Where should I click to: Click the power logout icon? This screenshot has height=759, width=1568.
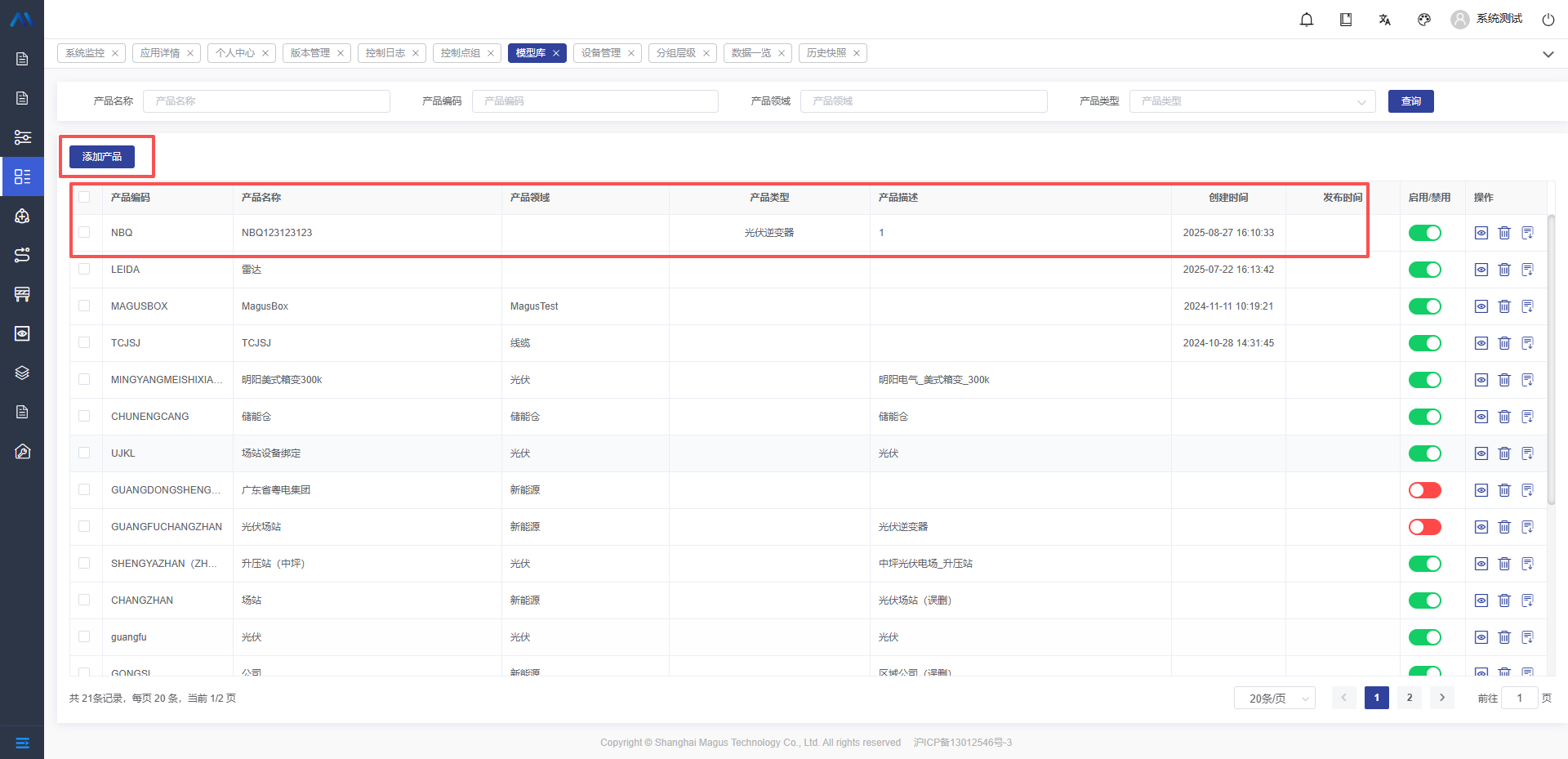pos(1548,20)
